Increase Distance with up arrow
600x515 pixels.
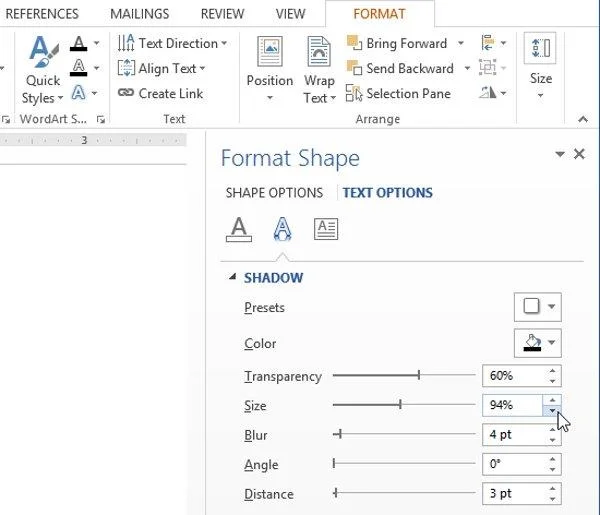click(552, 488)
